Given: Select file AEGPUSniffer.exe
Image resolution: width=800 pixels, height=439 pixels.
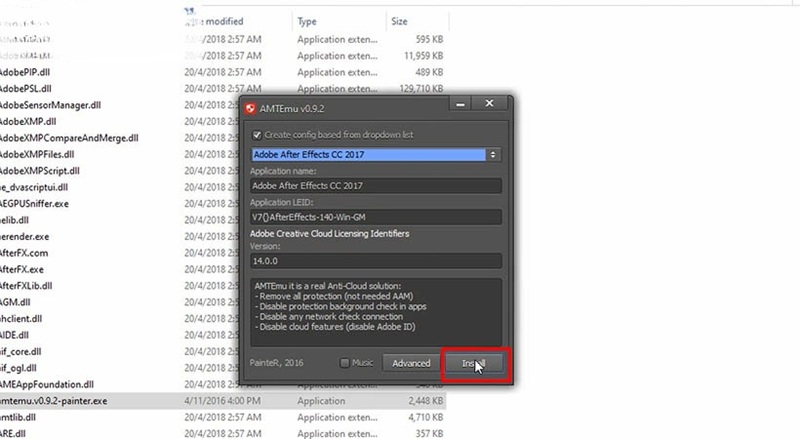Looking at the screenshot, I should pyautogui.click(x=34, y=204).
